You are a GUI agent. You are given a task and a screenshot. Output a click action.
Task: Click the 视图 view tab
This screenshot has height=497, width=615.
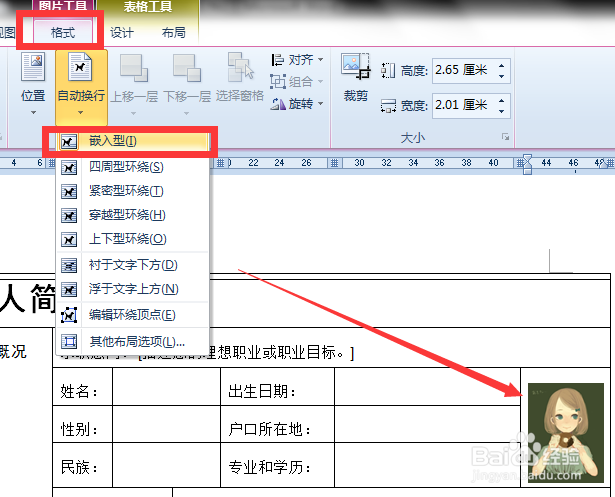point(7,33)
